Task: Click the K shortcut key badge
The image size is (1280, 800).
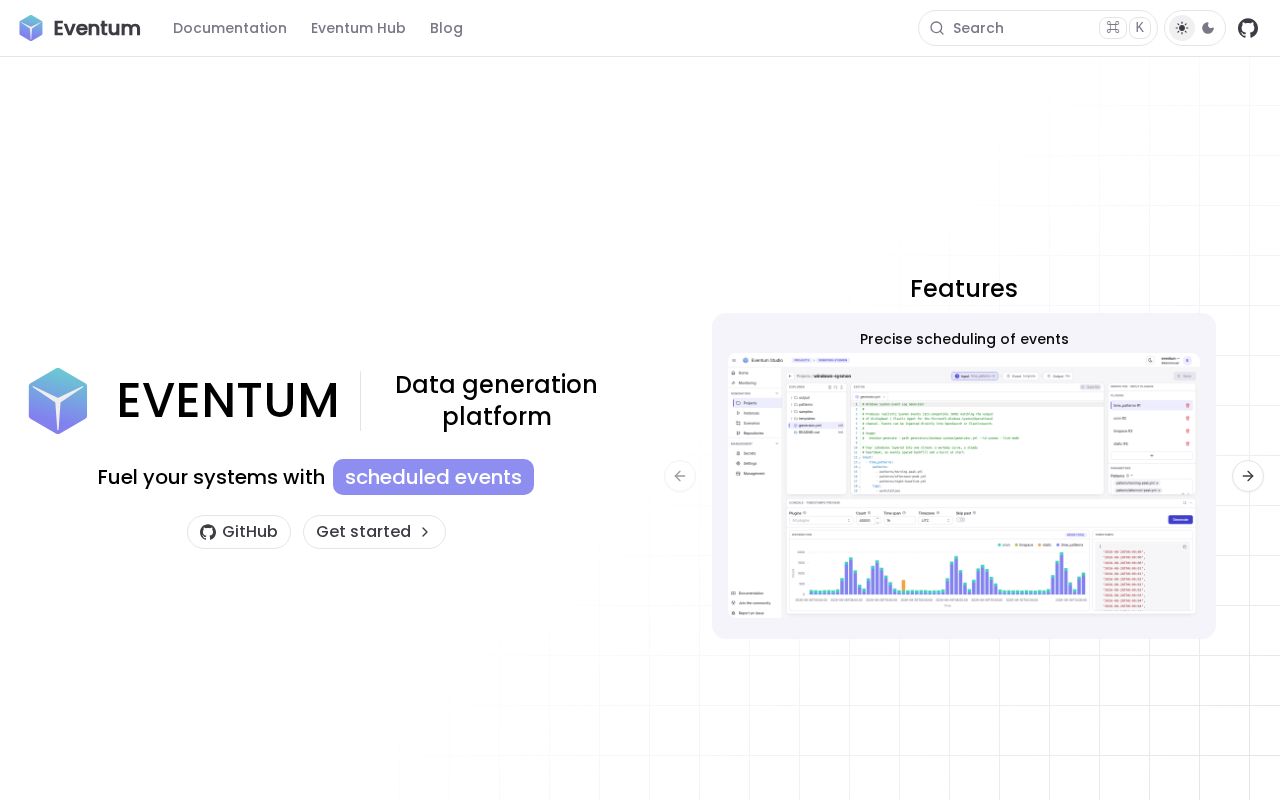Action: coord(1139,28)
